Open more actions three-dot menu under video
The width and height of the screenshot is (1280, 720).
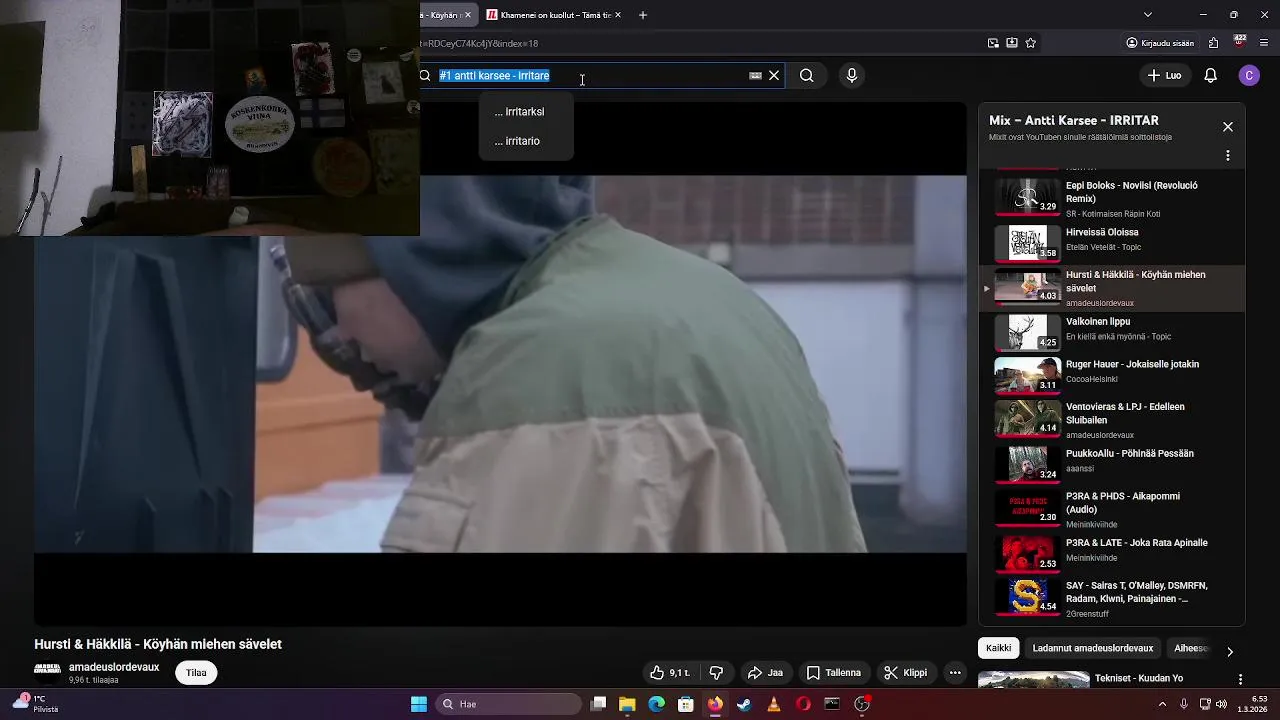(955, 673)
